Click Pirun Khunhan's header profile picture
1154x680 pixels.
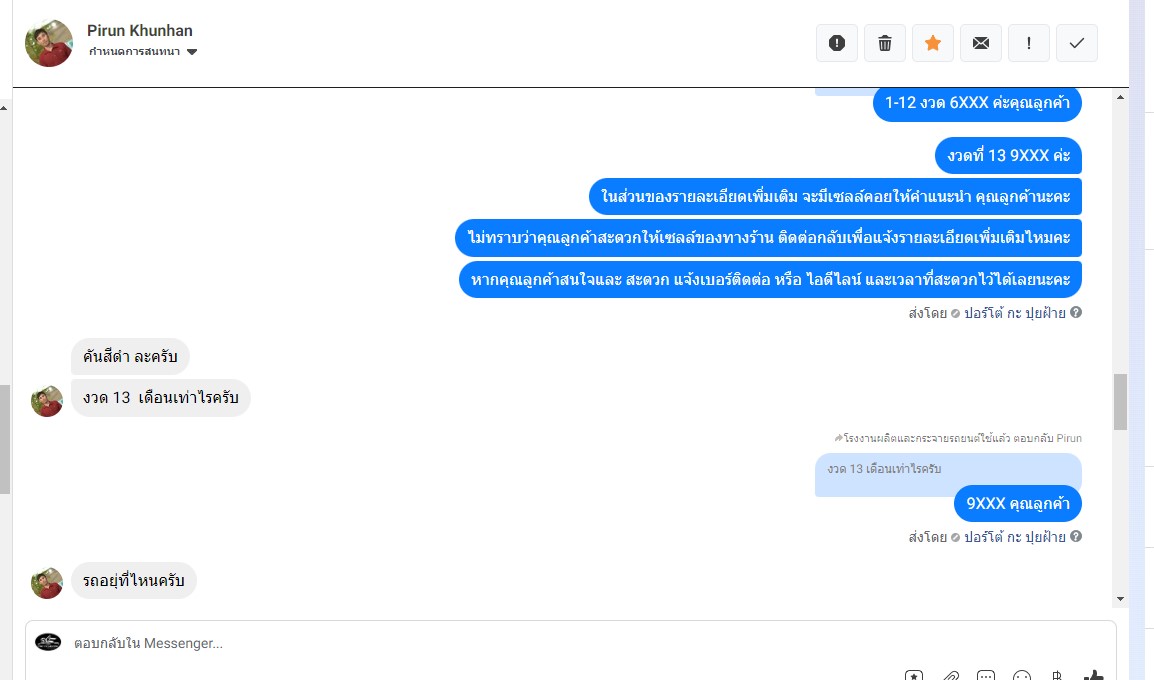click(x=49, y=43)
